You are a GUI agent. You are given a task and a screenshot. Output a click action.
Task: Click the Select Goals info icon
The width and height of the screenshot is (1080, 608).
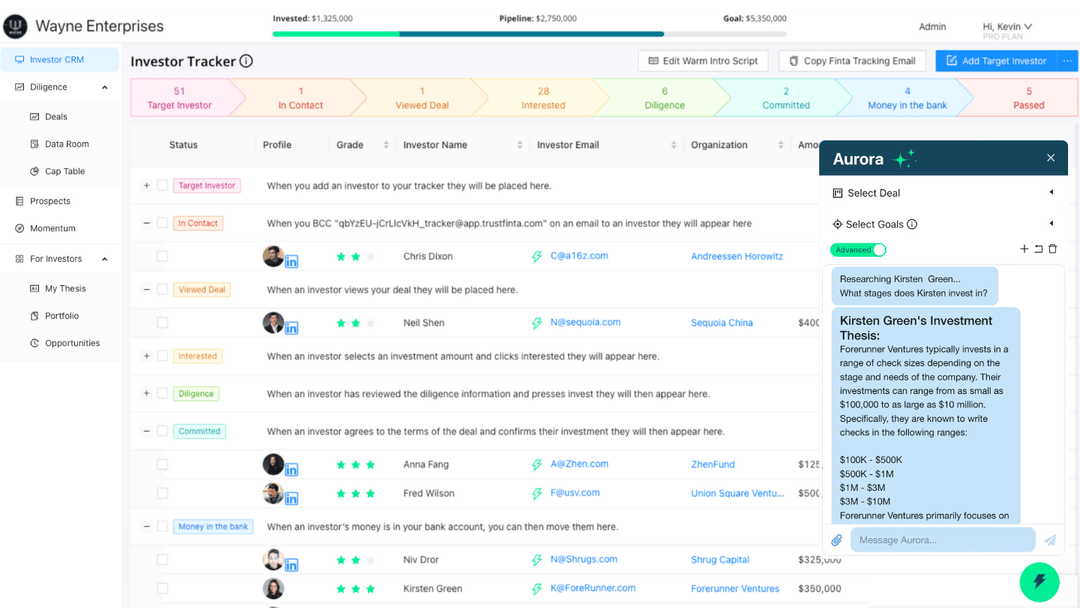coord(912,224)
